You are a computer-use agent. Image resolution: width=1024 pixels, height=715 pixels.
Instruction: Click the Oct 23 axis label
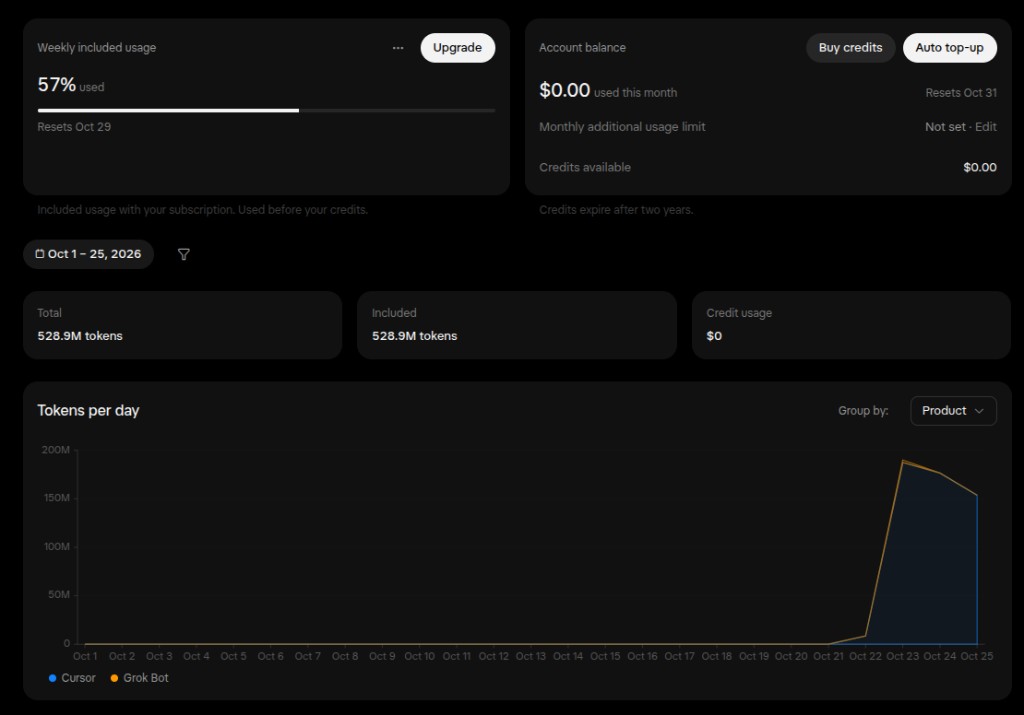tap(903, 656)
